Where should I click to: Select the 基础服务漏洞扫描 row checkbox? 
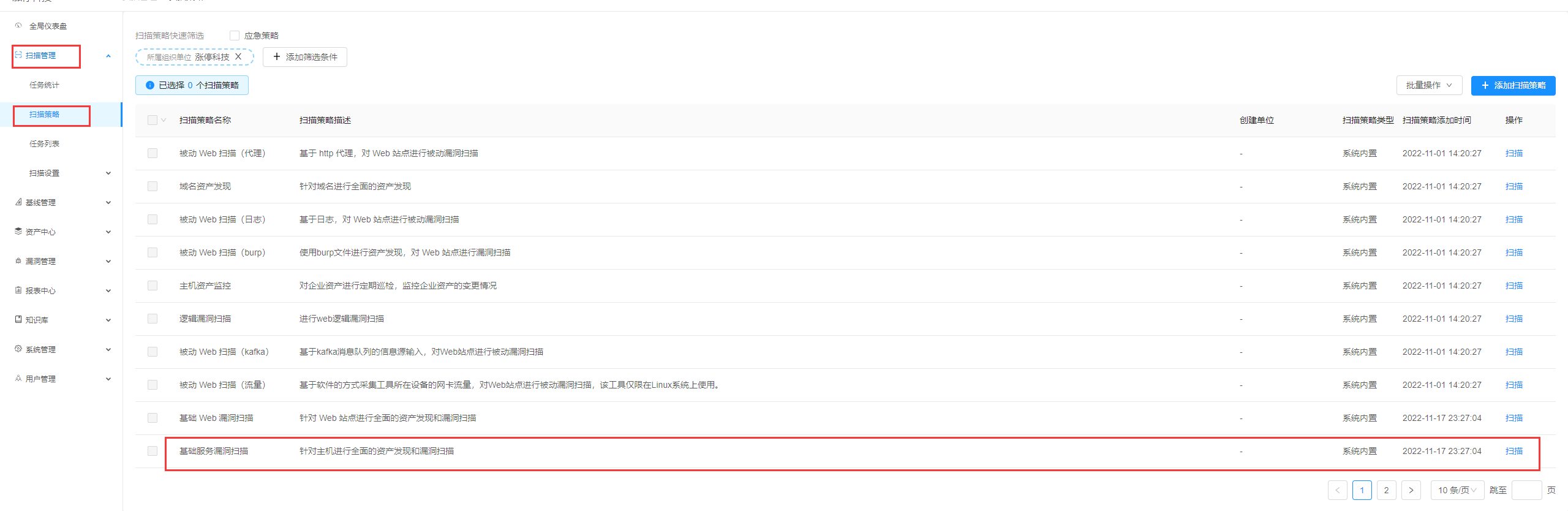(x=153, y=451)
